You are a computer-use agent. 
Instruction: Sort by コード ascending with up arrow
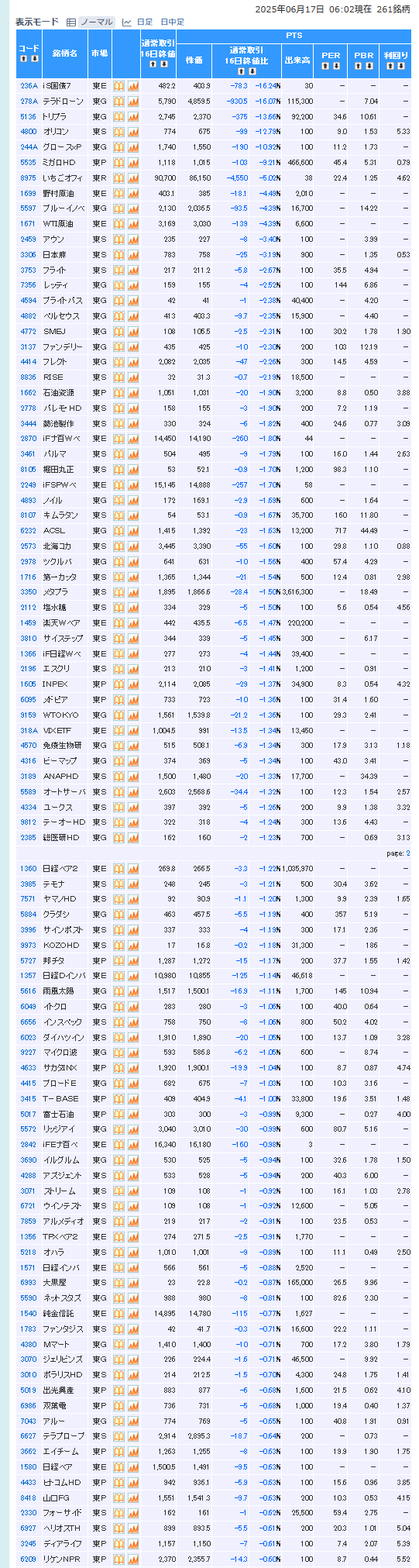click(x=24, y=59)
